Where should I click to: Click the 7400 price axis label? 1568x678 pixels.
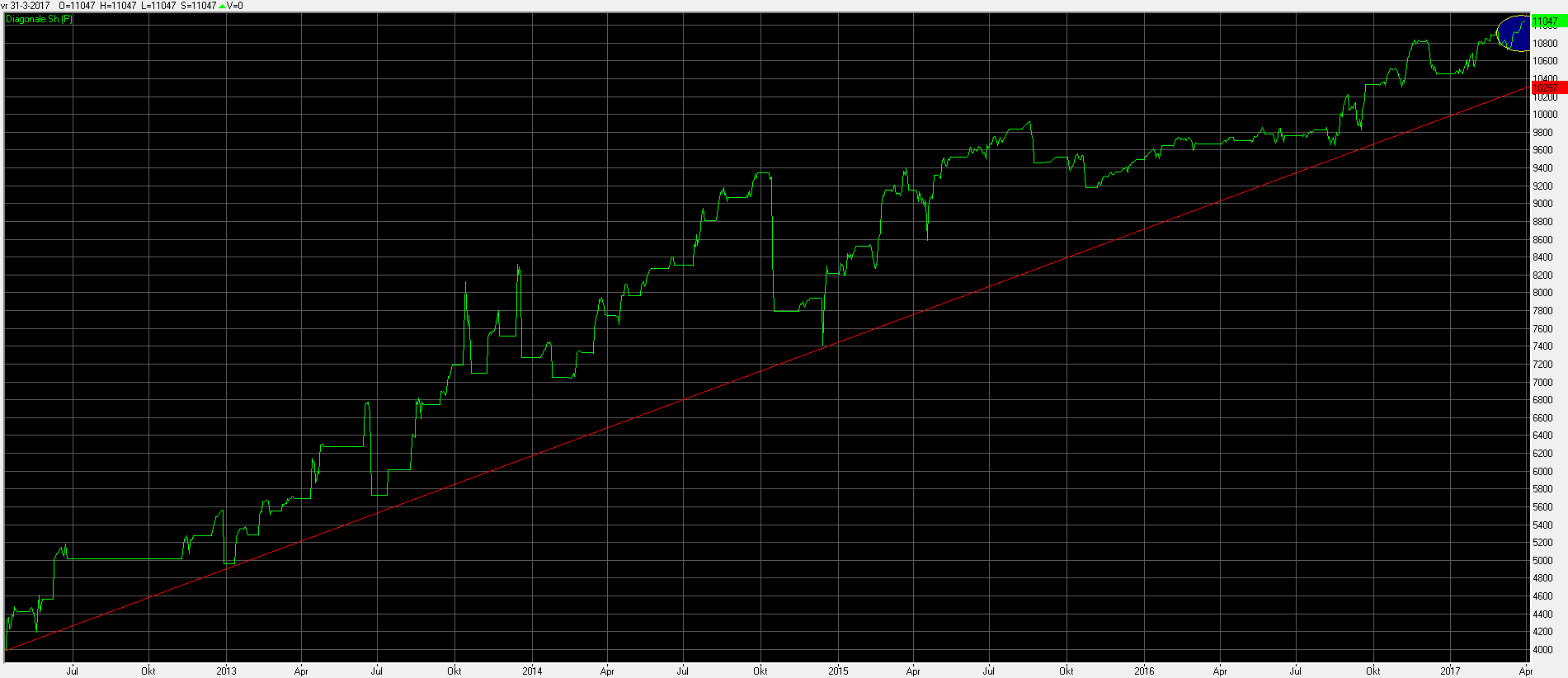[1542, 346]
